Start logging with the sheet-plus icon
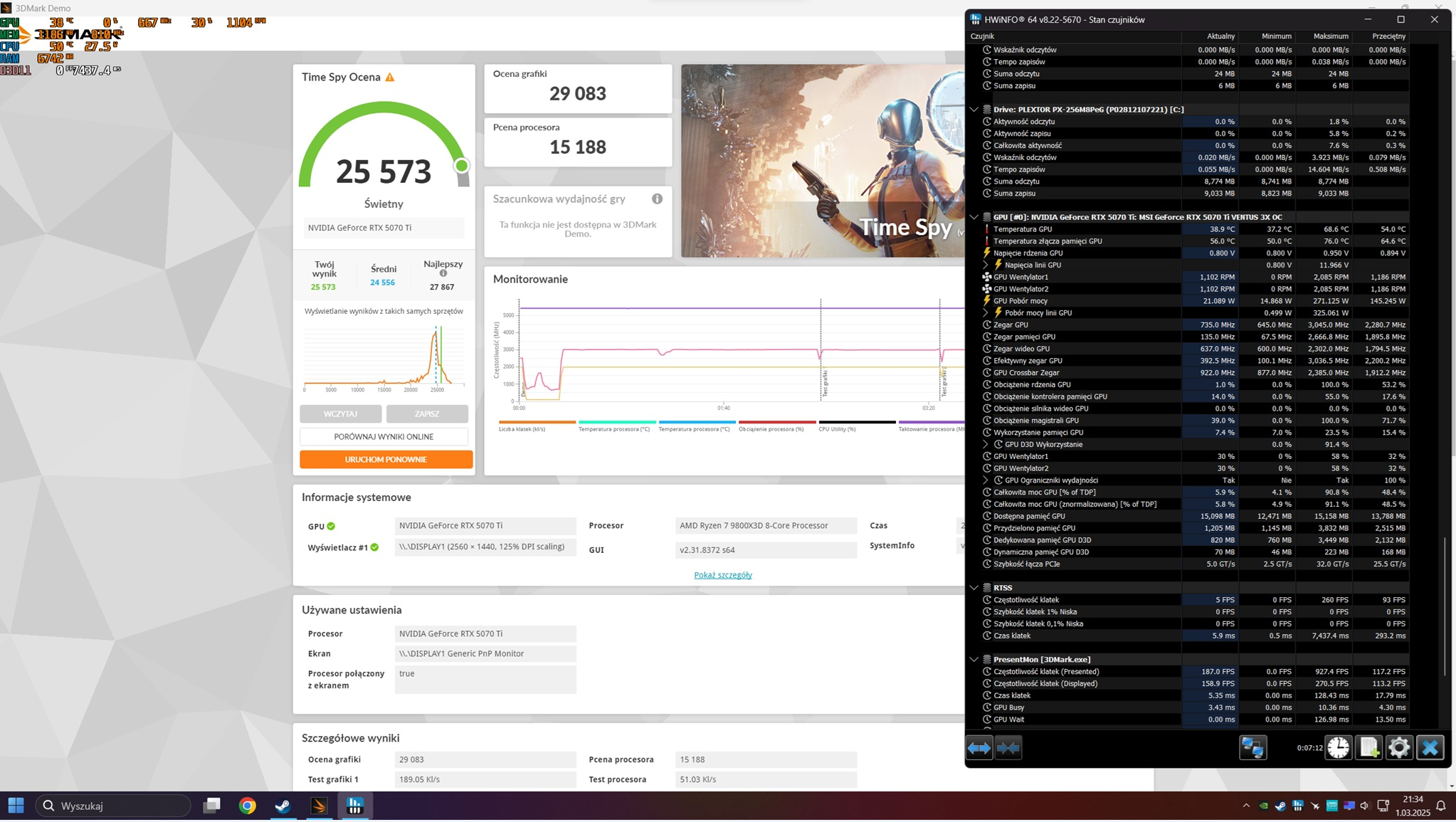The width and height of the screenshot is (1456, 822). point(1368,748)
